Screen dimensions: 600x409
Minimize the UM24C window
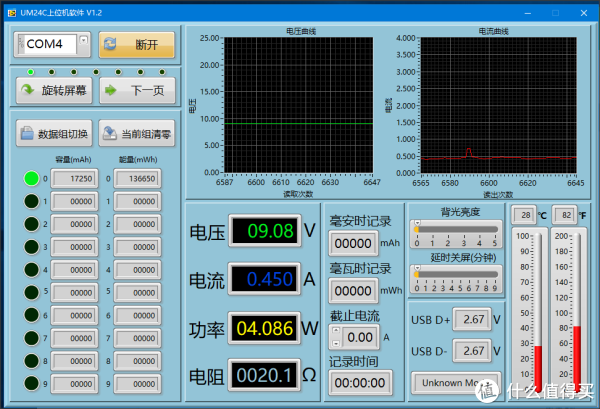[528, 13]
